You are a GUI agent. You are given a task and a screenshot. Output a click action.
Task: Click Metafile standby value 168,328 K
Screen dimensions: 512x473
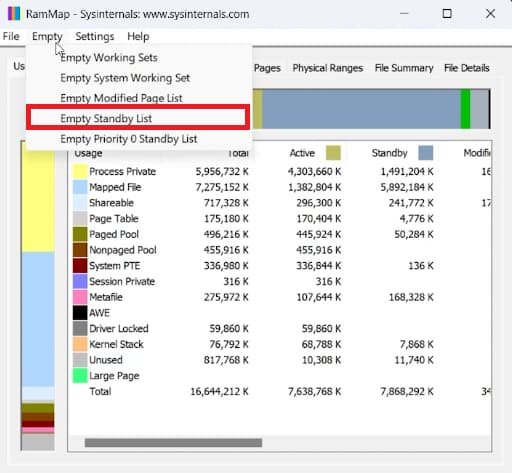[x=411, y=297]
